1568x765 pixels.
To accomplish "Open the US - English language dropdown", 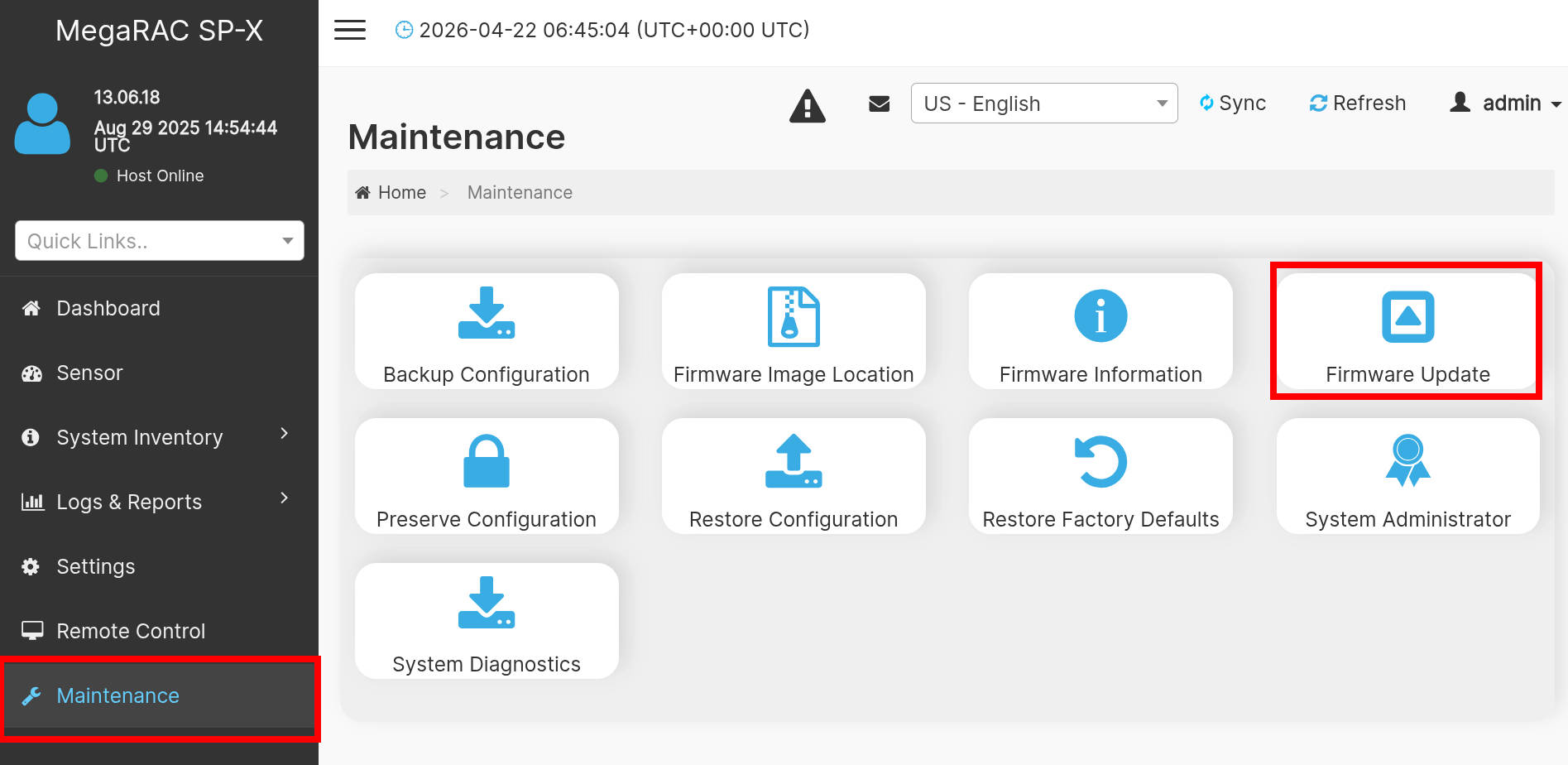I will [1044, 103].
